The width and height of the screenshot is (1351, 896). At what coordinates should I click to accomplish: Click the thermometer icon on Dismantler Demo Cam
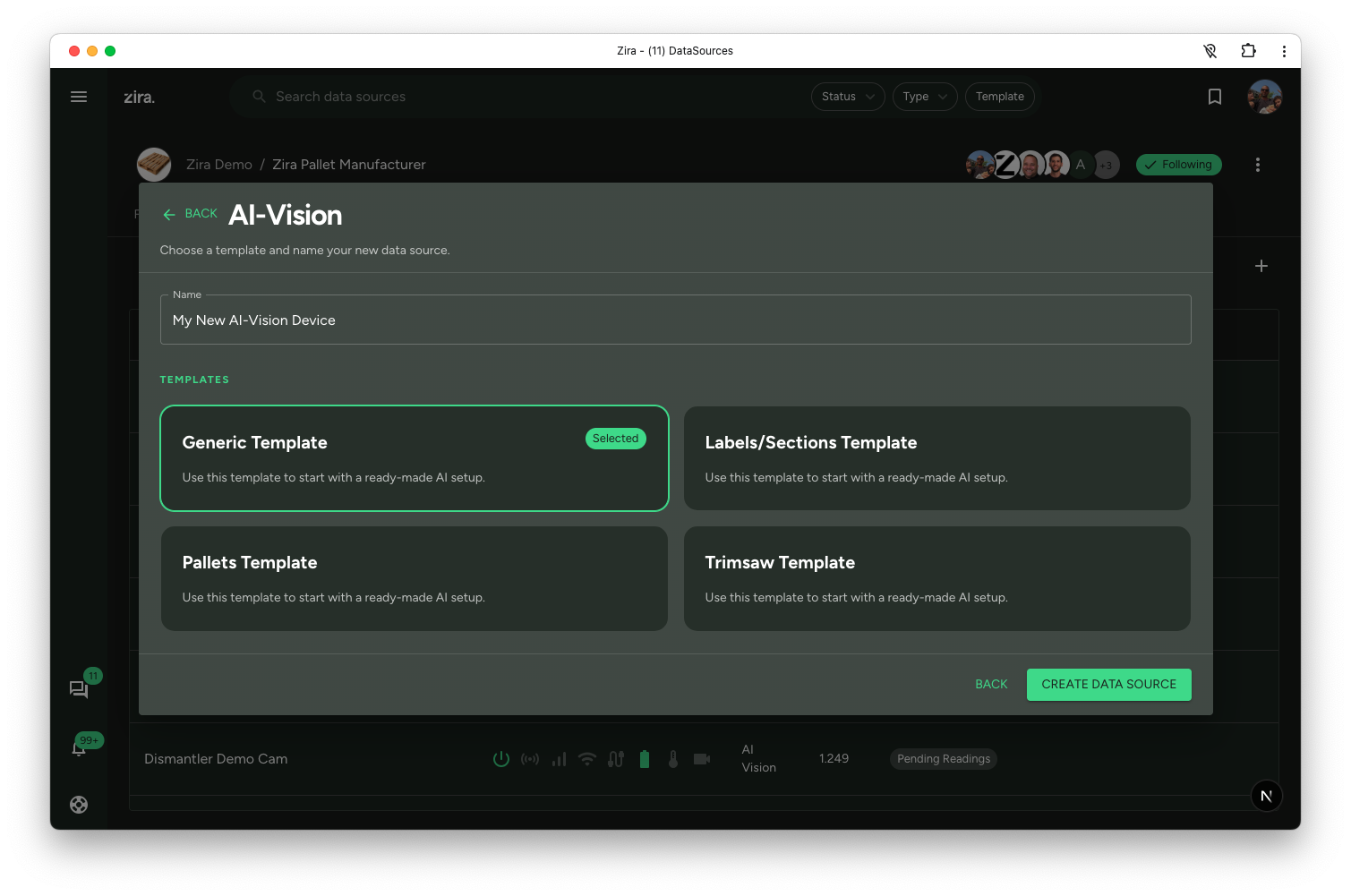pyautogui.click(x=673, y=759)
